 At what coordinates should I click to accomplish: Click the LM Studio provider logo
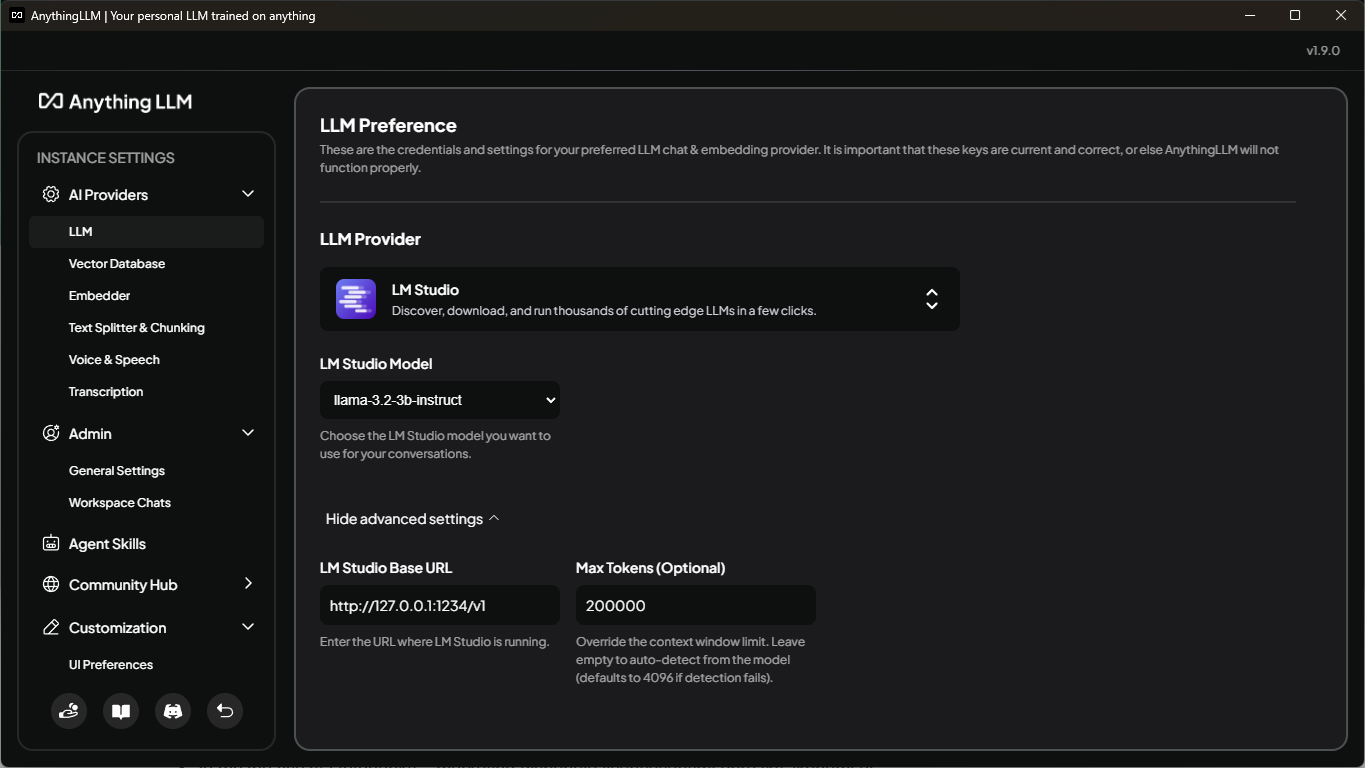pyautogui.click(x=356, y=299)
